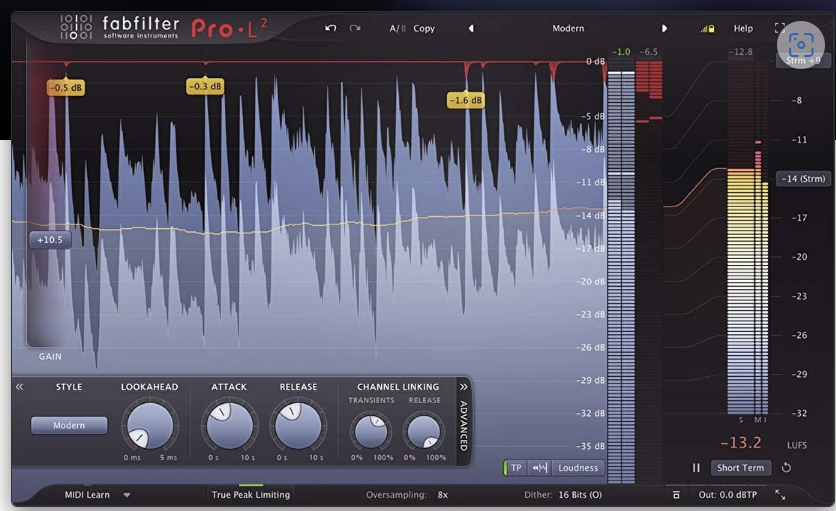Open the MIDI Learn dropdown arrow
This screenshot has height=511, width=836.
[x=127, y=495]
